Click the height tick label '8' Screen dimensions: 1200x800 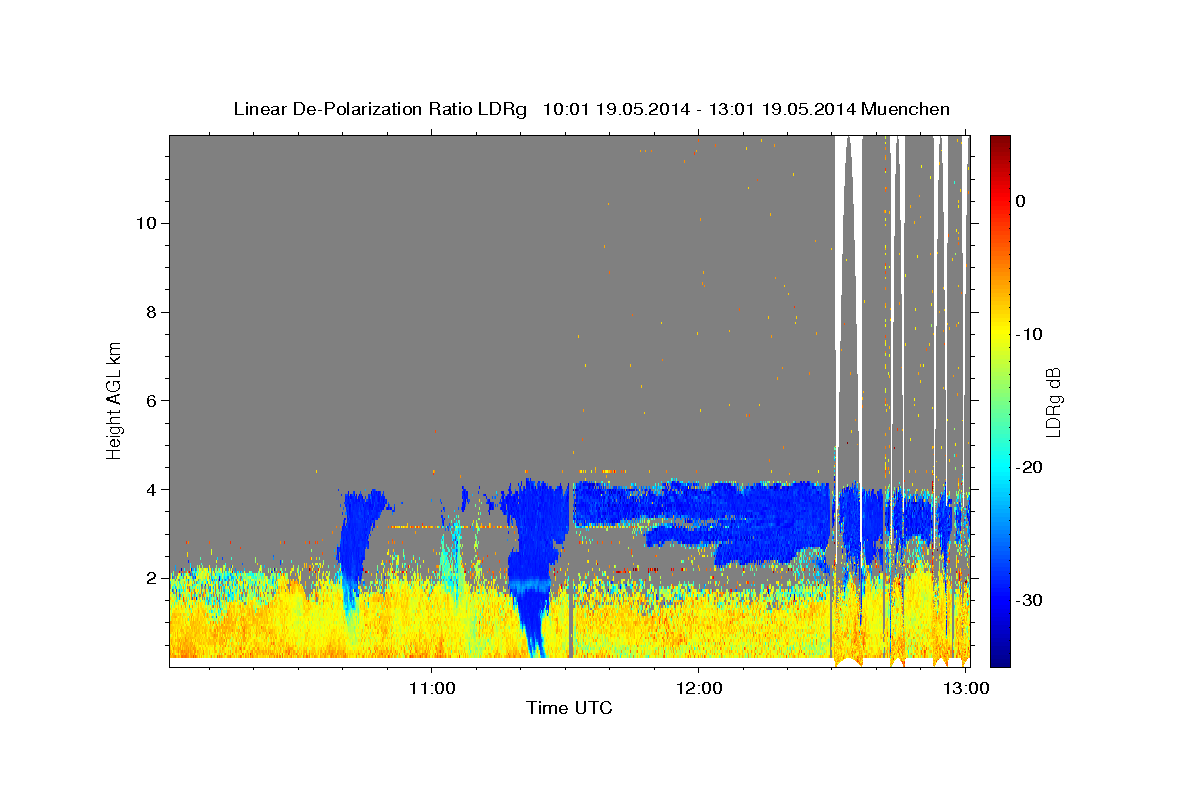(151, 311)
